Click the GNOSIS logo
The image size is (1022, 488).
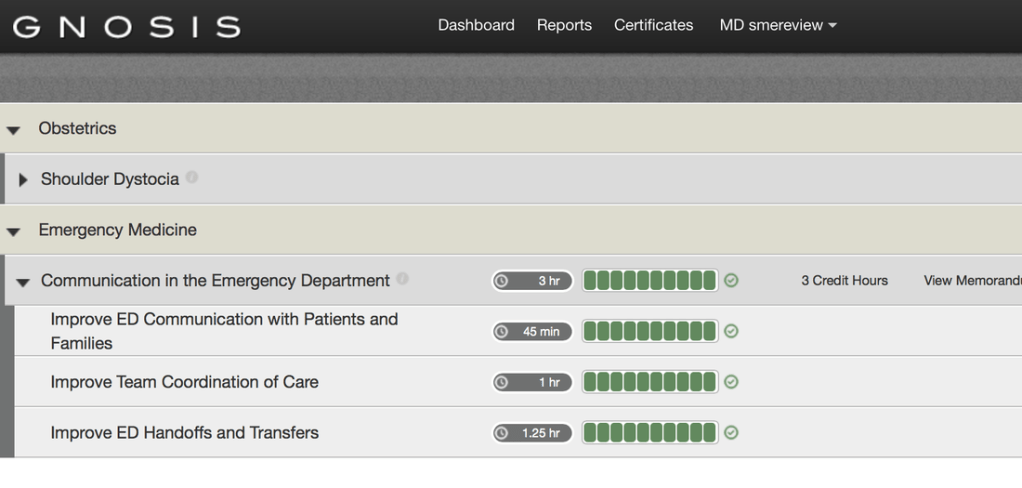pos(127,26)
